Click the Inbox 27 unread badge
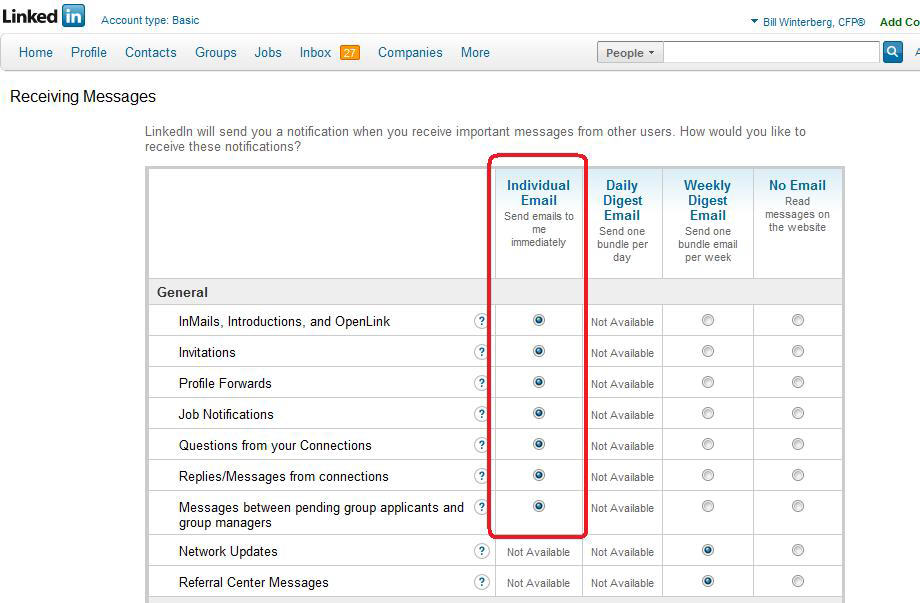 click(350, 53)
